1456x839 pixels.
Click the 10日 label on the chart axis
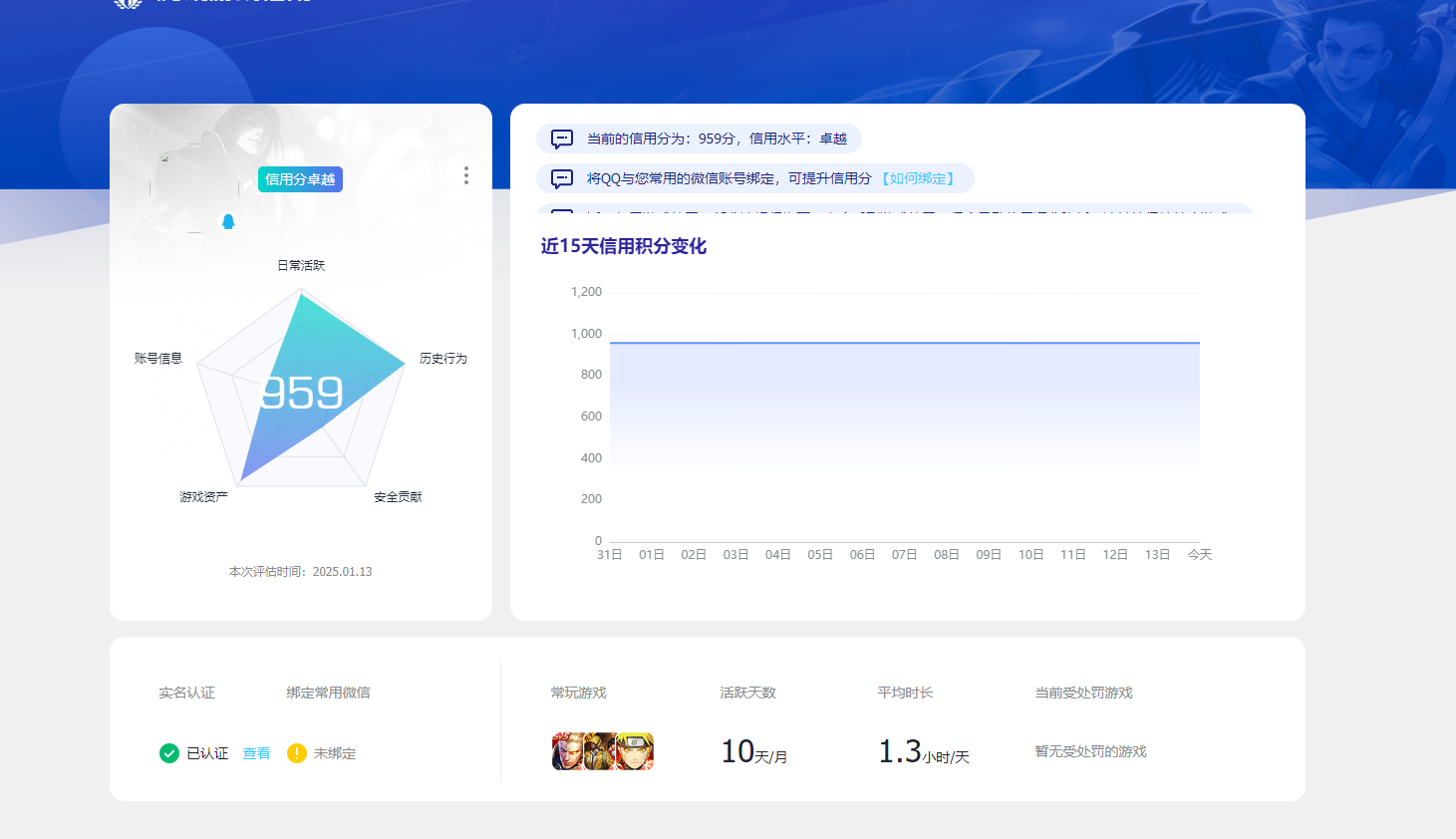pos(1031,555)
